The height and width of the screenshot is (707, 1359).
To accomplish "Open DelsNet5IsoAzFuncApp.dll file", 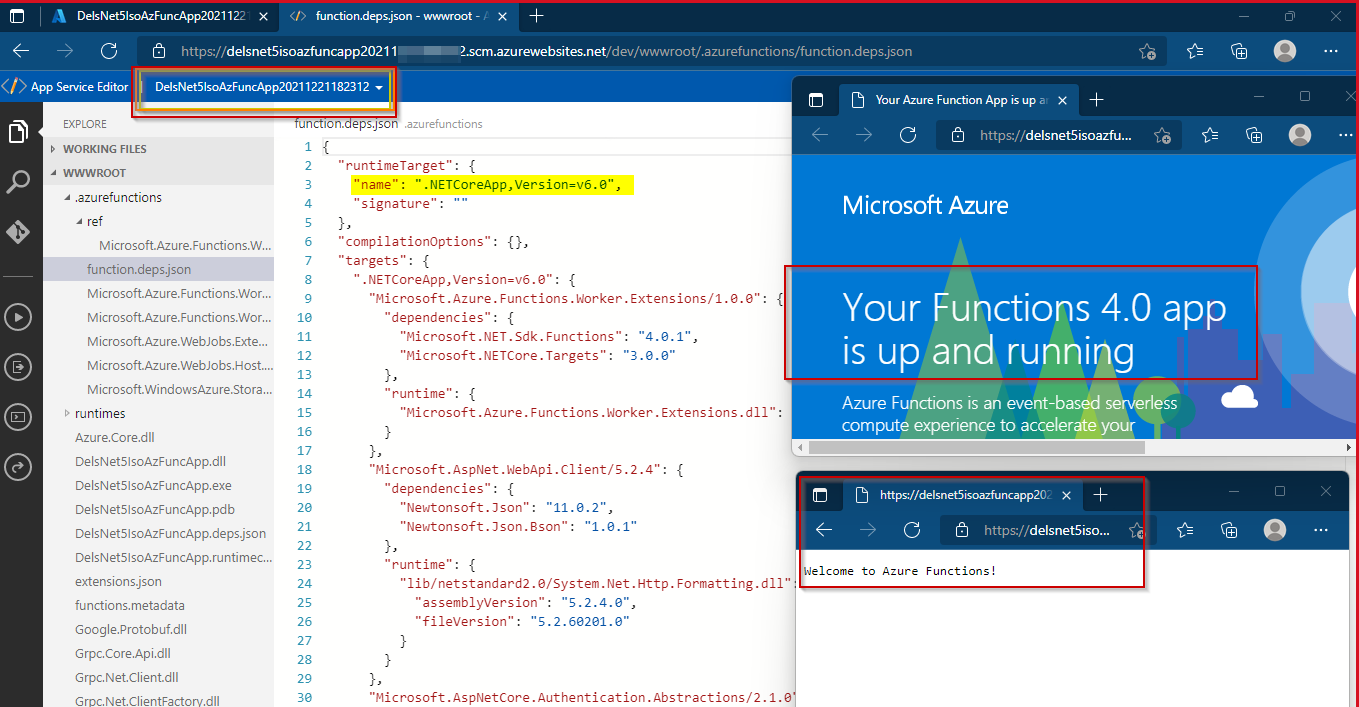I will click(150, 461).
